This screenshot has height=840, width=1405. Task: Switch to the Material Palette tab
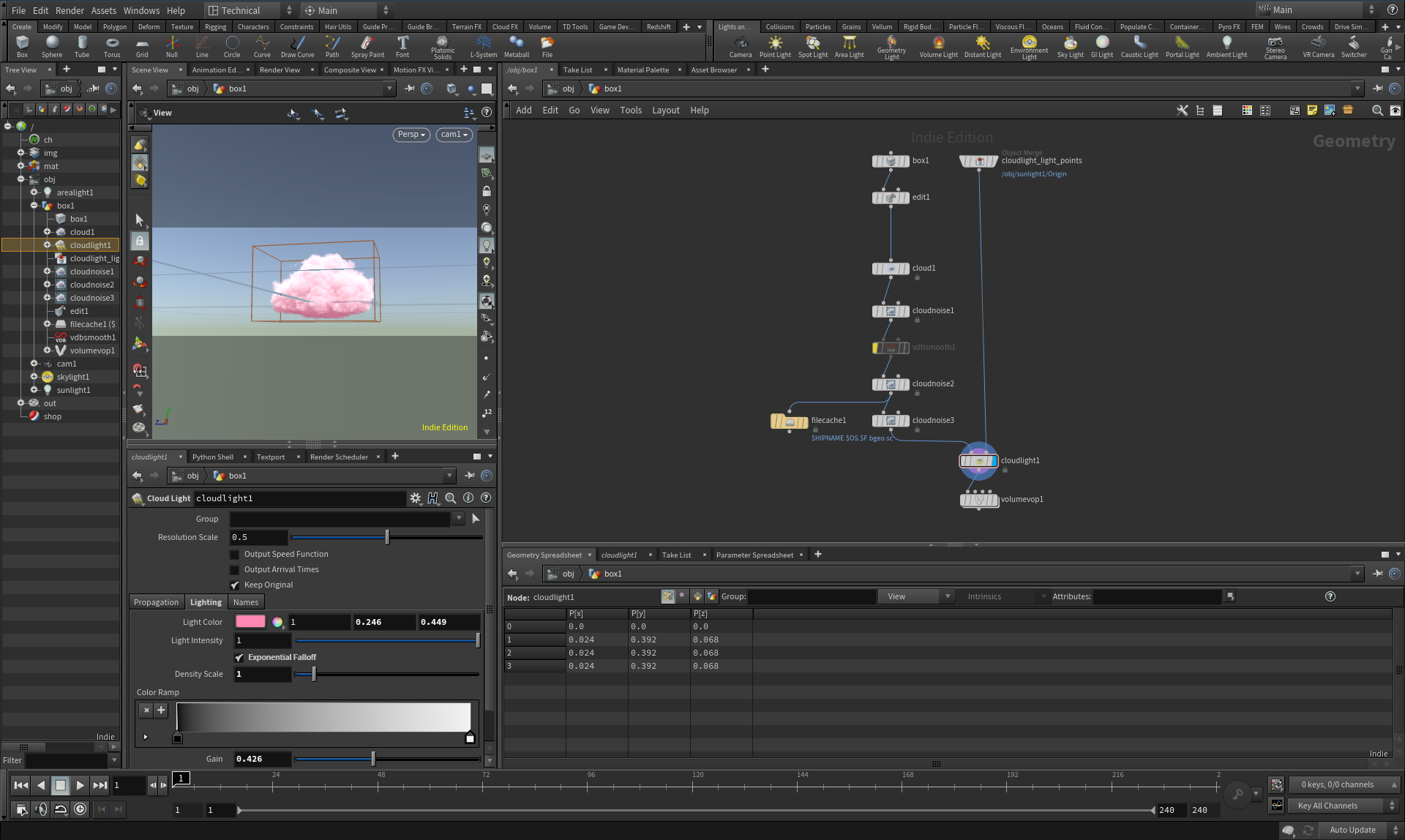click(642, 70)
